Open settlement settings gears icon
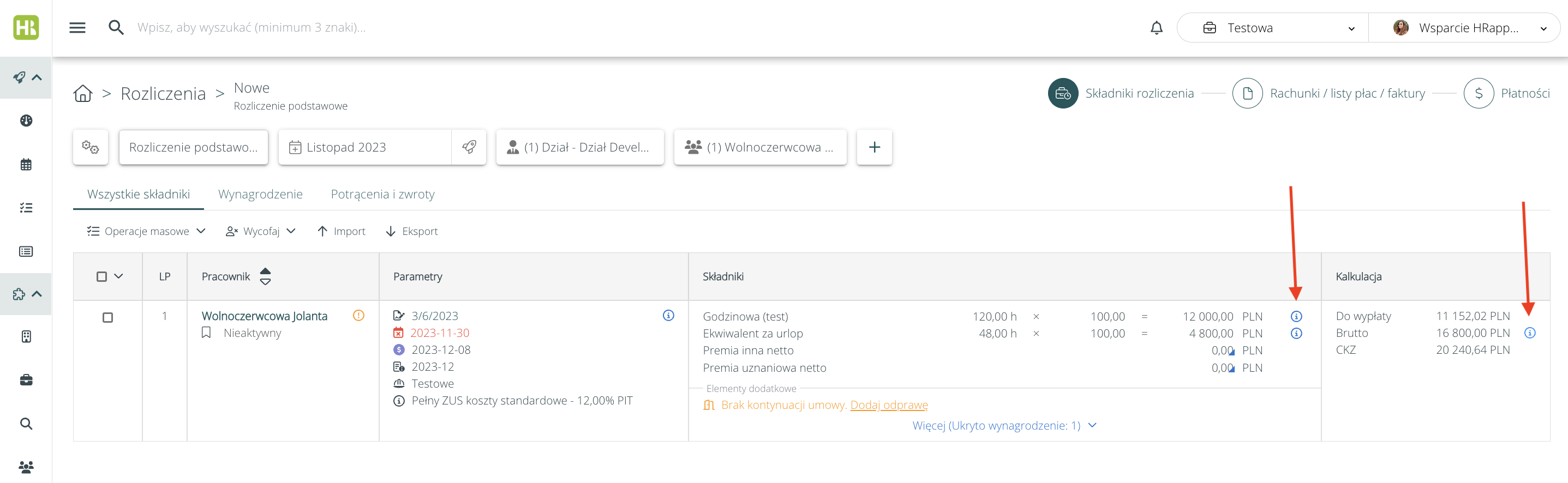The image size is (1568, 483). 91,147
